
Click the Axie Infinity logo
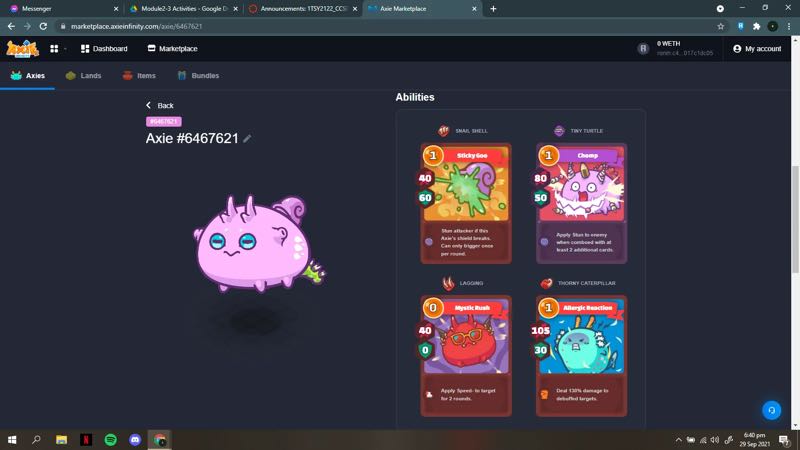pyautogui.click(x=22, y=48)
